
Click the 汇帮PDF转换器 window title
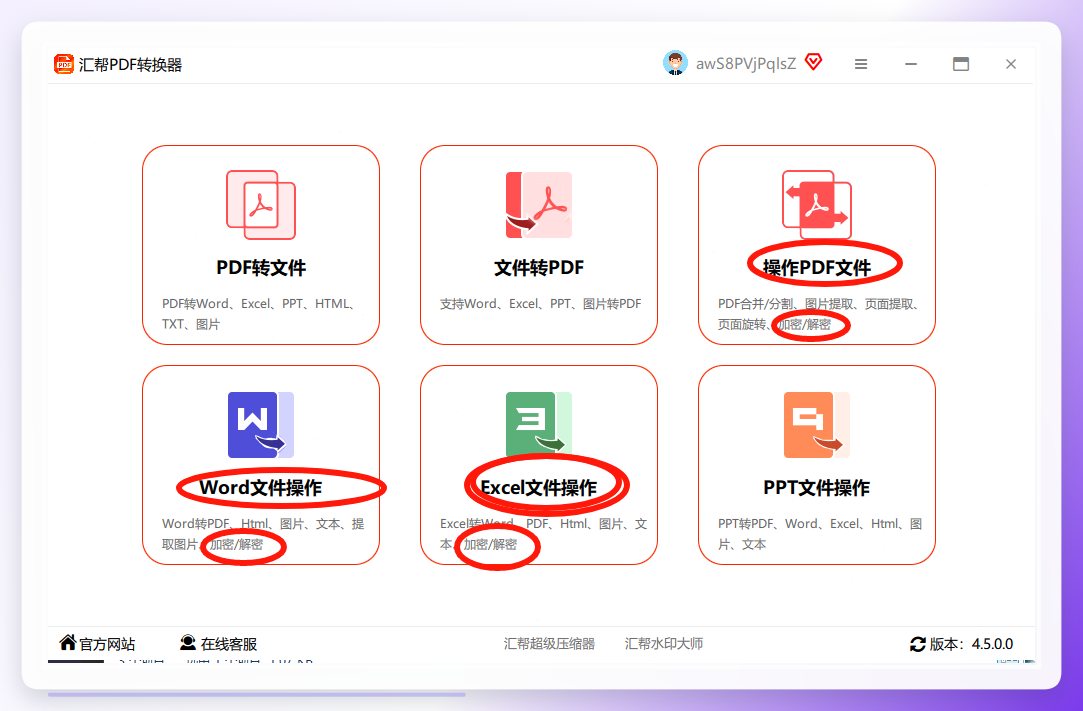tap(131, 64)
